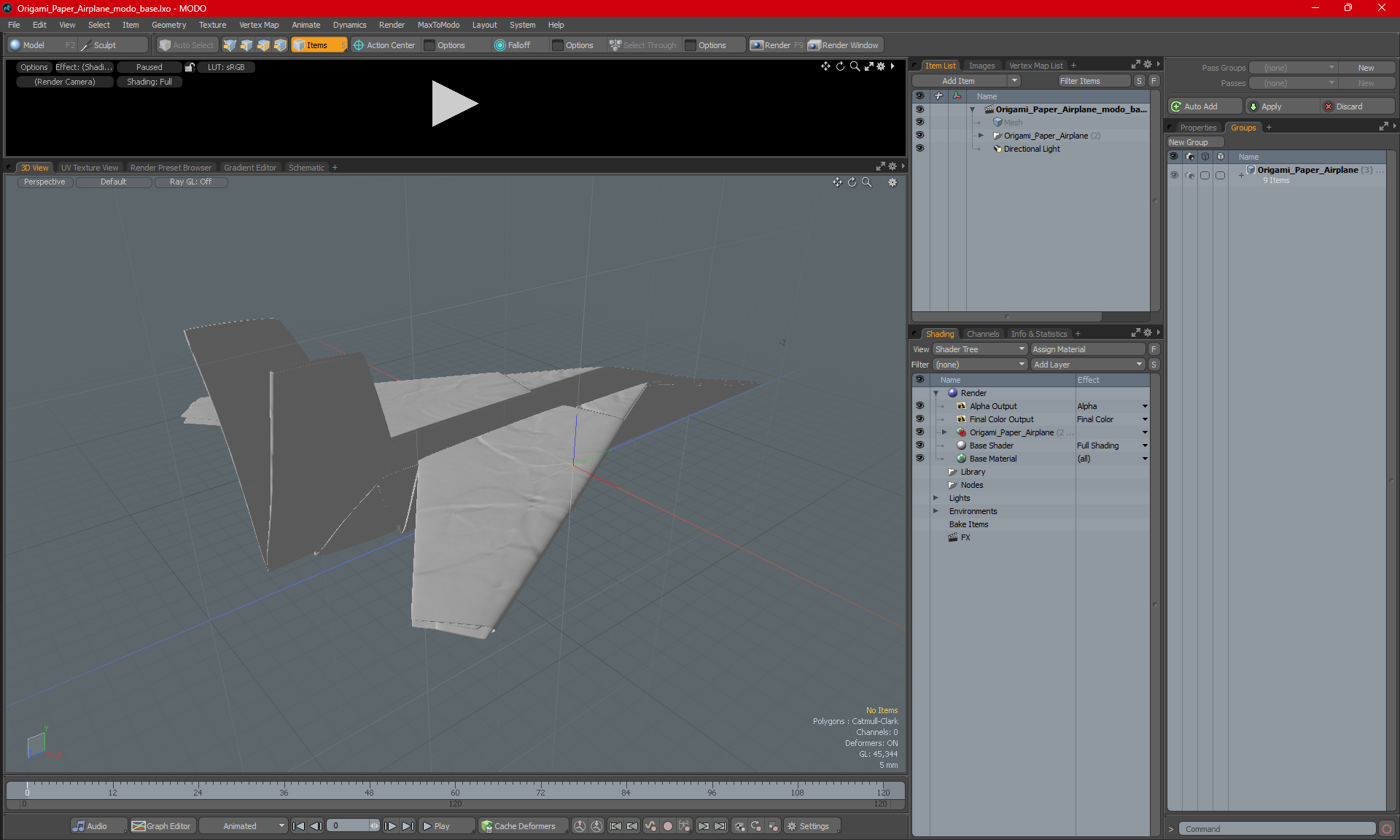1400x840 pixels.
Task: Toggle visibility of Origami_Paper_Airplane item
Action: pos(919,136)
